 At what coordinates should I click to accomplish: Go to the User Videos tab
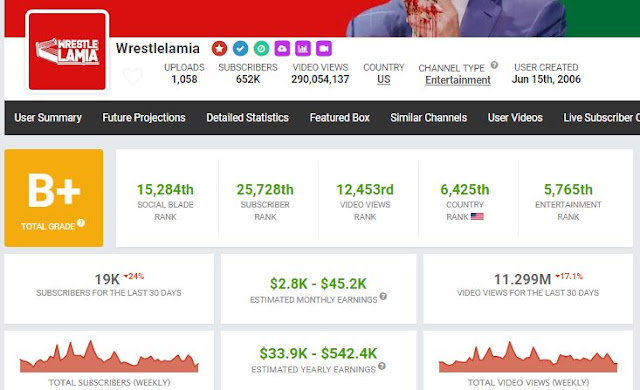[x=515, y=118]
